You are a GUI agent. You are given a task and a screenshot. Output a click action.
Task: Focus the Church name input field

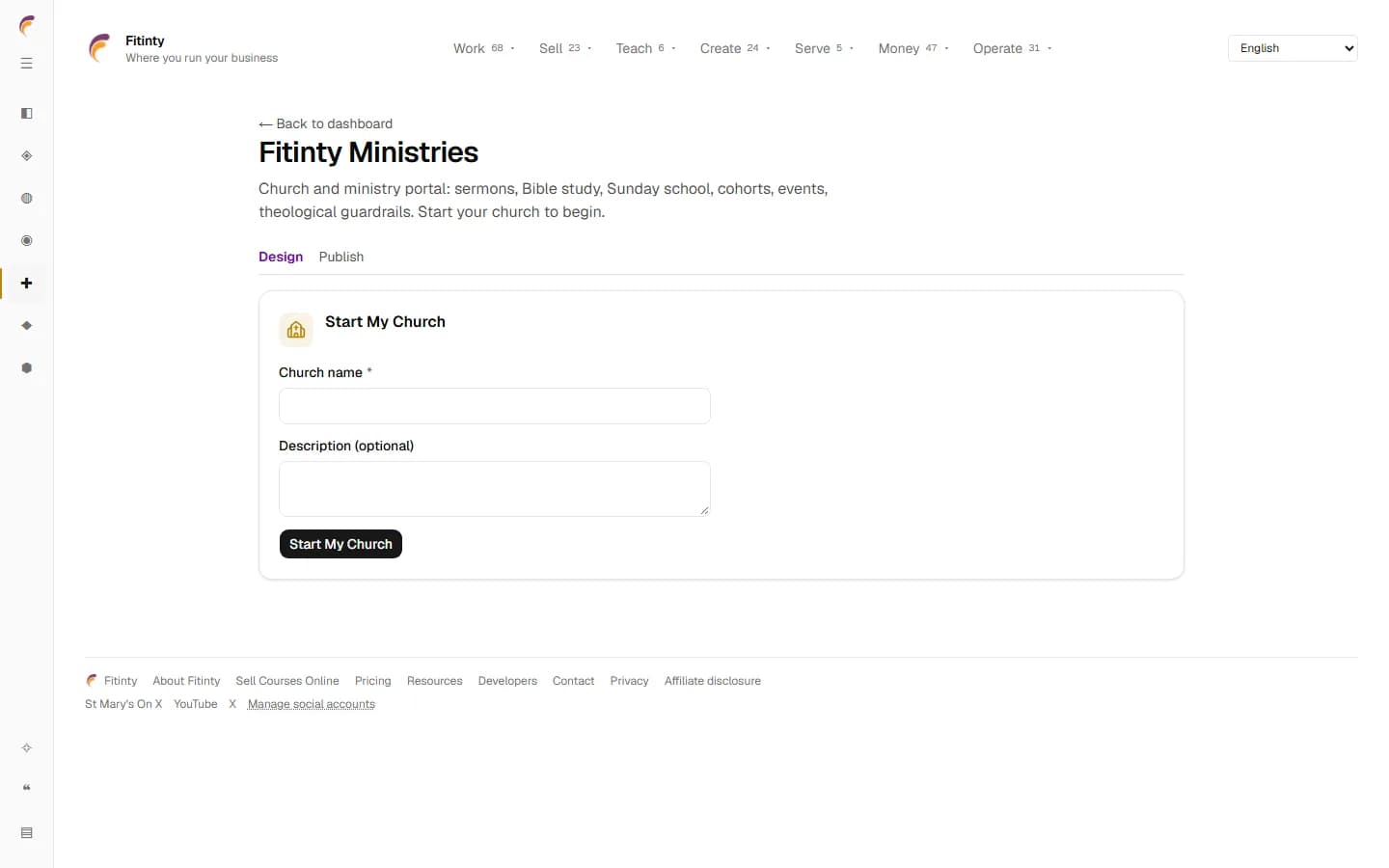[495, 406]
